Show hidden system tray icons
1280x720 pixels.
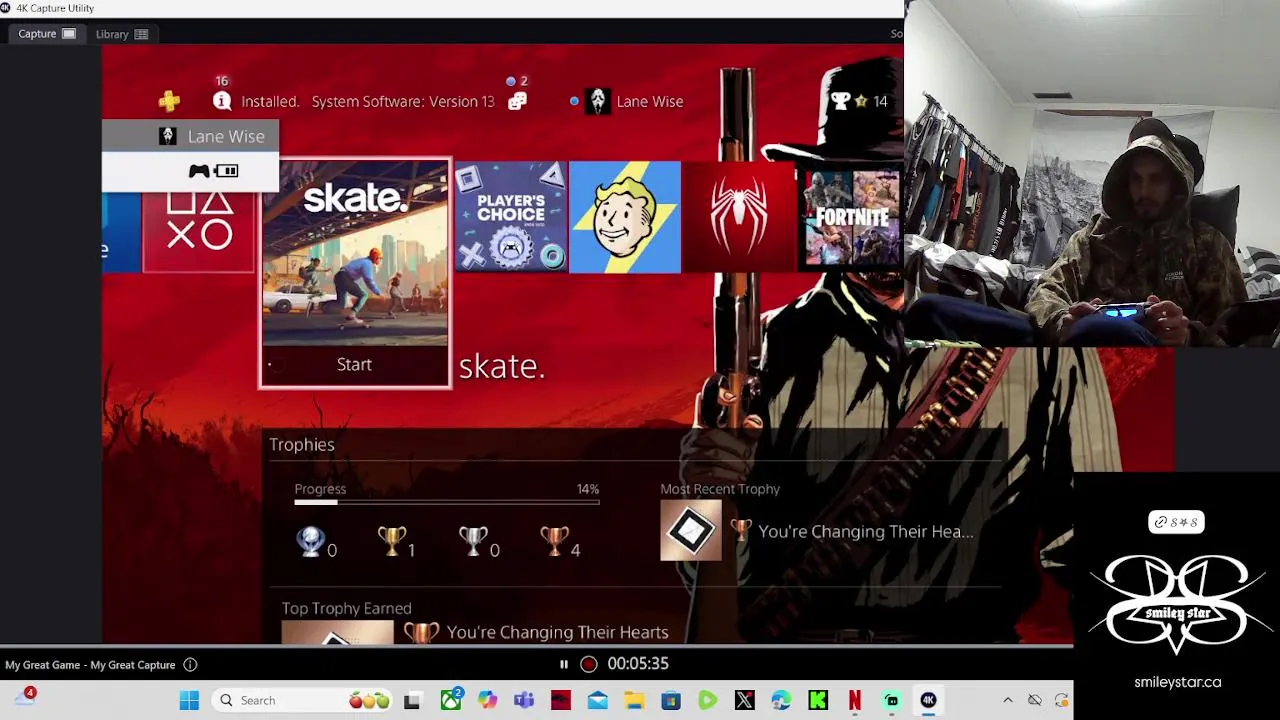[1008, 700]
